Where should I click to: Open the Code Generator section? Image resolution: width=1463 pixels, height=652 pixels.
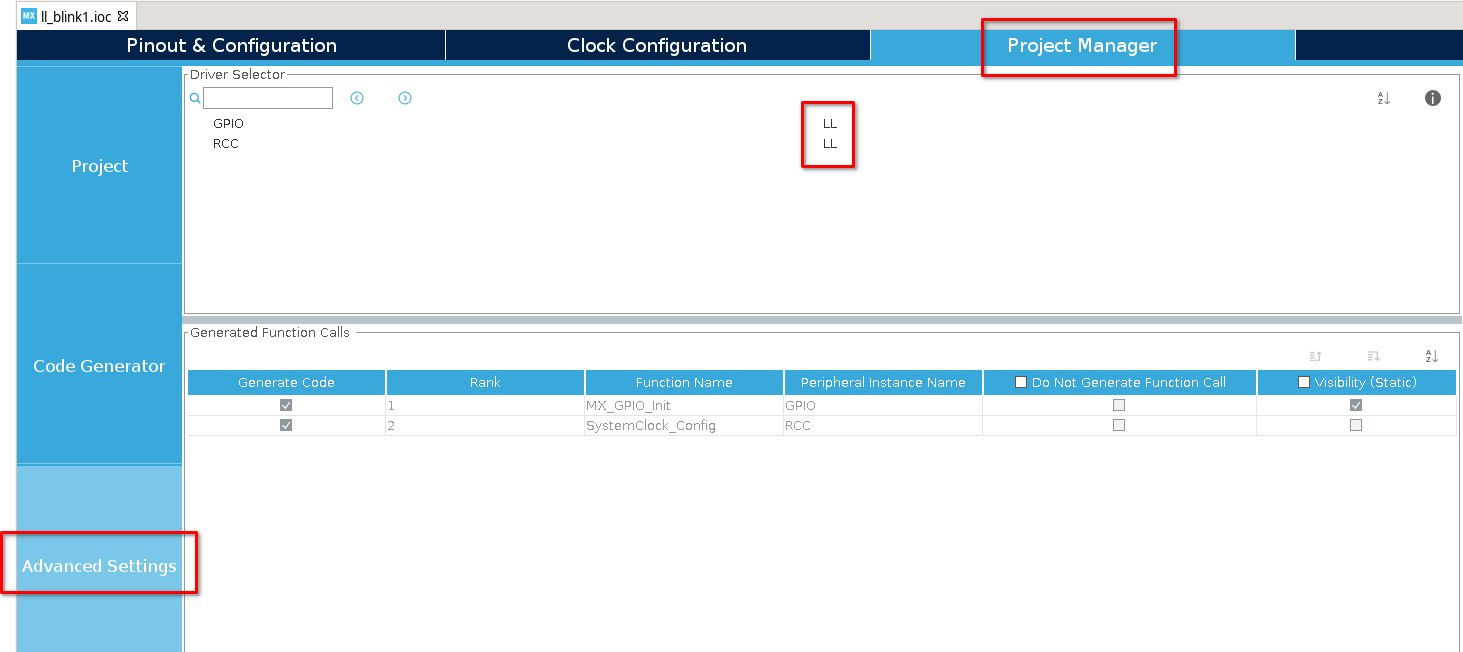point(99,366)
